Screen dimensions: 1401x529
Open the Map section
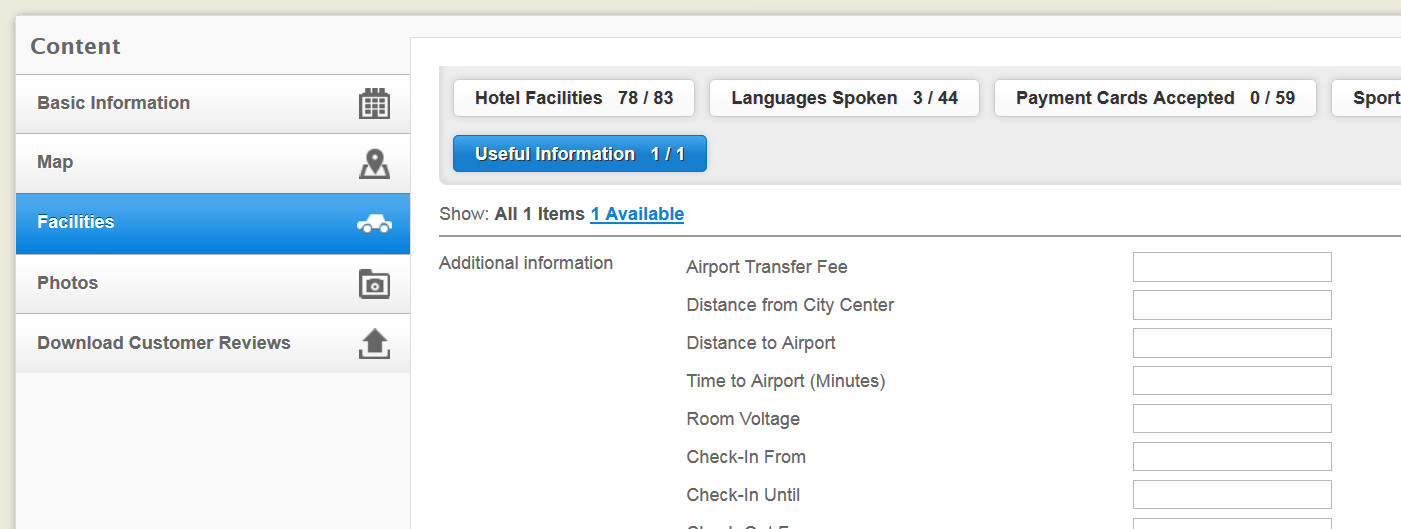pyautogui.click(x=213, y=164)
